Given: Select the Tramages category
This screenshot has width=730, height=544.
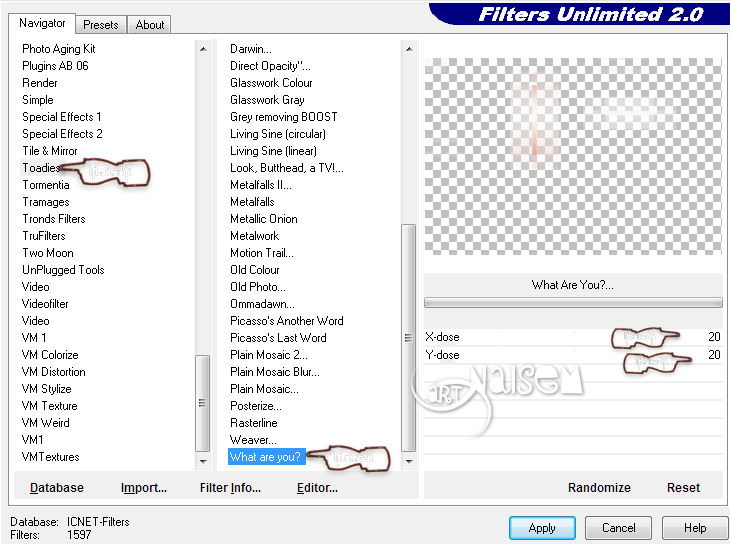Looking at the screenshot, I should 46,202.
